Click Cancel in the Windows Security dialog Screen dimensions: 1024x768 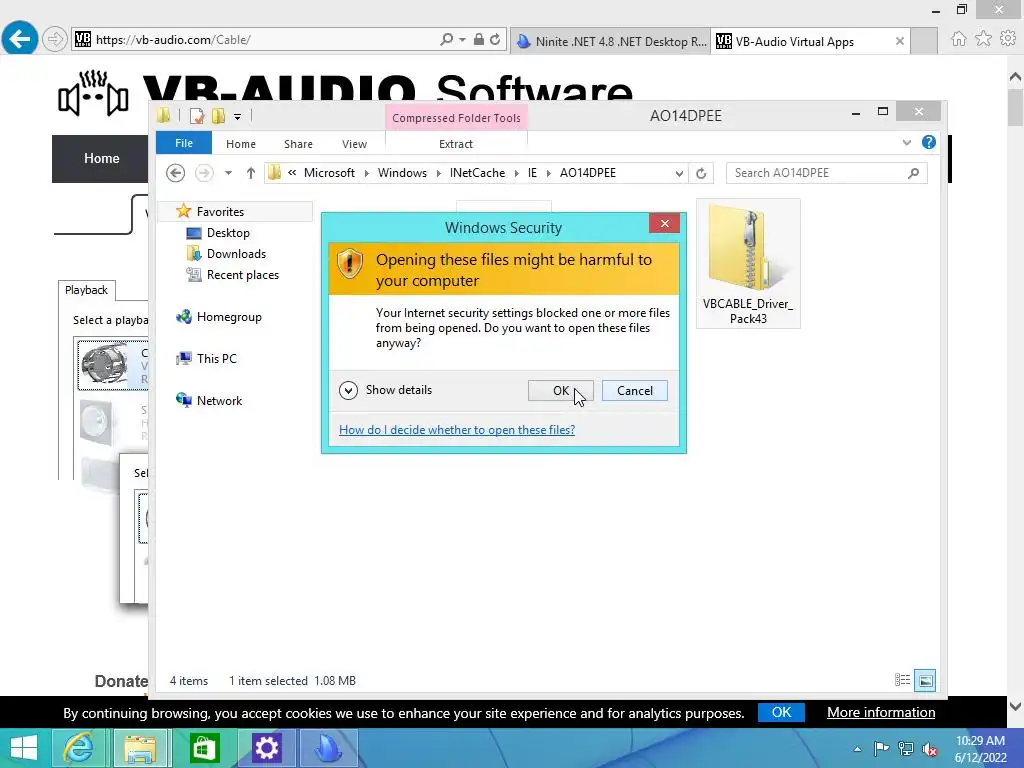pos(635,391)
